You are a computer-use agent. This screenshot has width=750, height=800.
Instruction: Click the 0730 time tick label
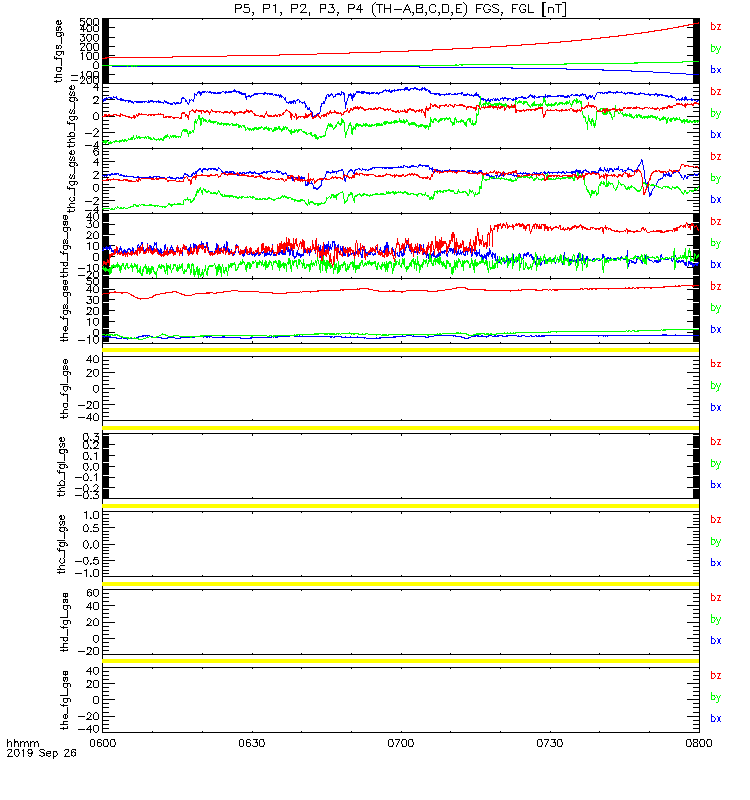[549, 743]
